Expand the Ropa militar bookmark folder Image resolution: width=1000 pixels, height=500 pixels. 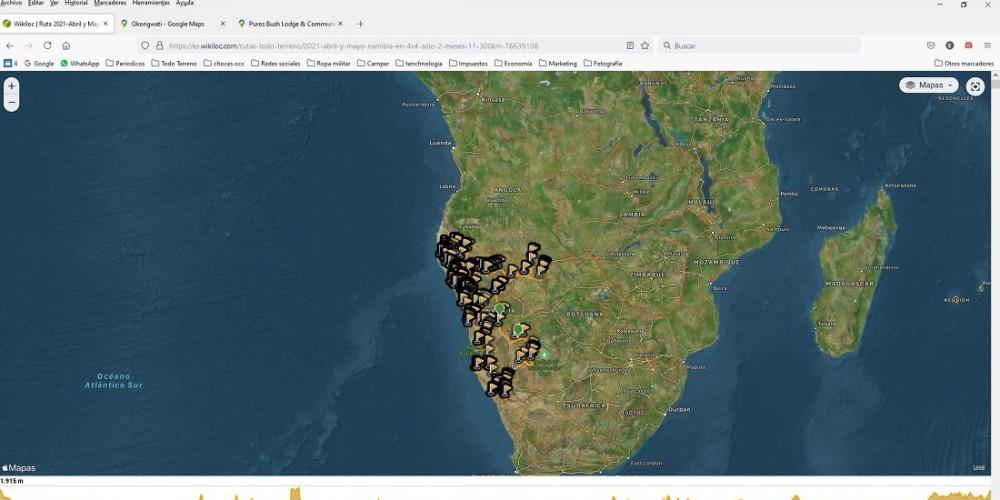[x=328, y=63]
